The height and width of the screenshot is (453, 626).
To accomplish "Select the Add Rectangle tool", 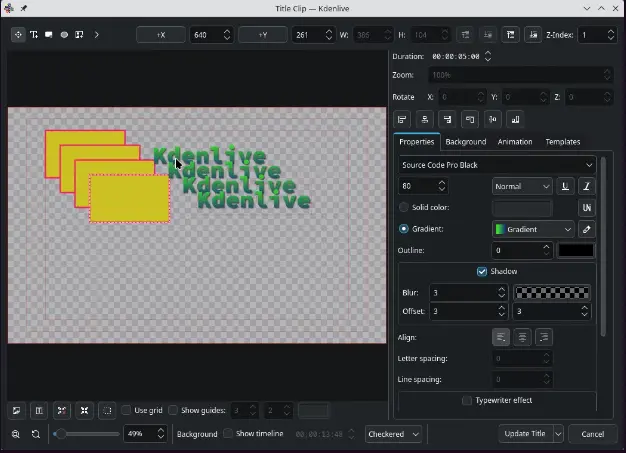I will tap(49, 35).
